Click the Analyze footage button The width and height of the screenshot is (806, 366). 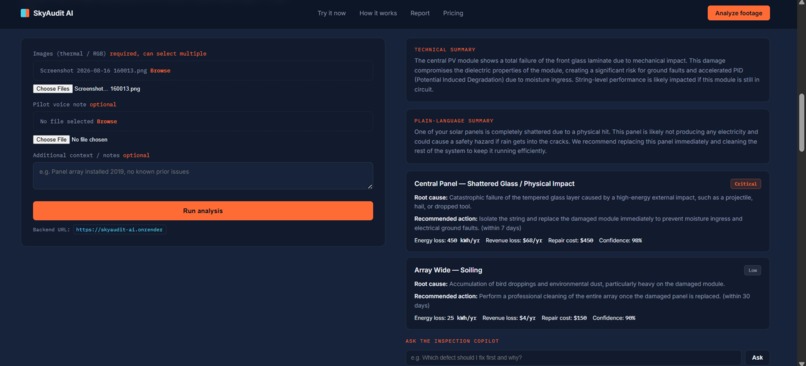(739, 13)
